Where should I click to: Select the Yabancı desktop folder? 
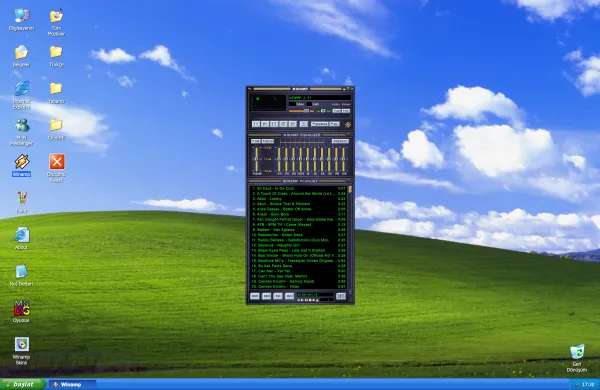click(x=56, y=93)
